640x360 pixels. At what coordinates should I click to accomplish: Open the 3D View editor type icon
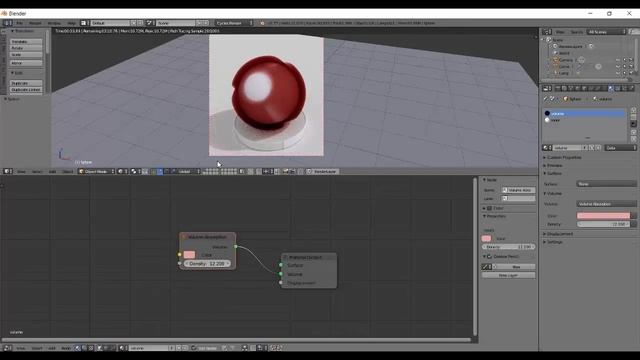pyautogui.click(x=8, y=171)
